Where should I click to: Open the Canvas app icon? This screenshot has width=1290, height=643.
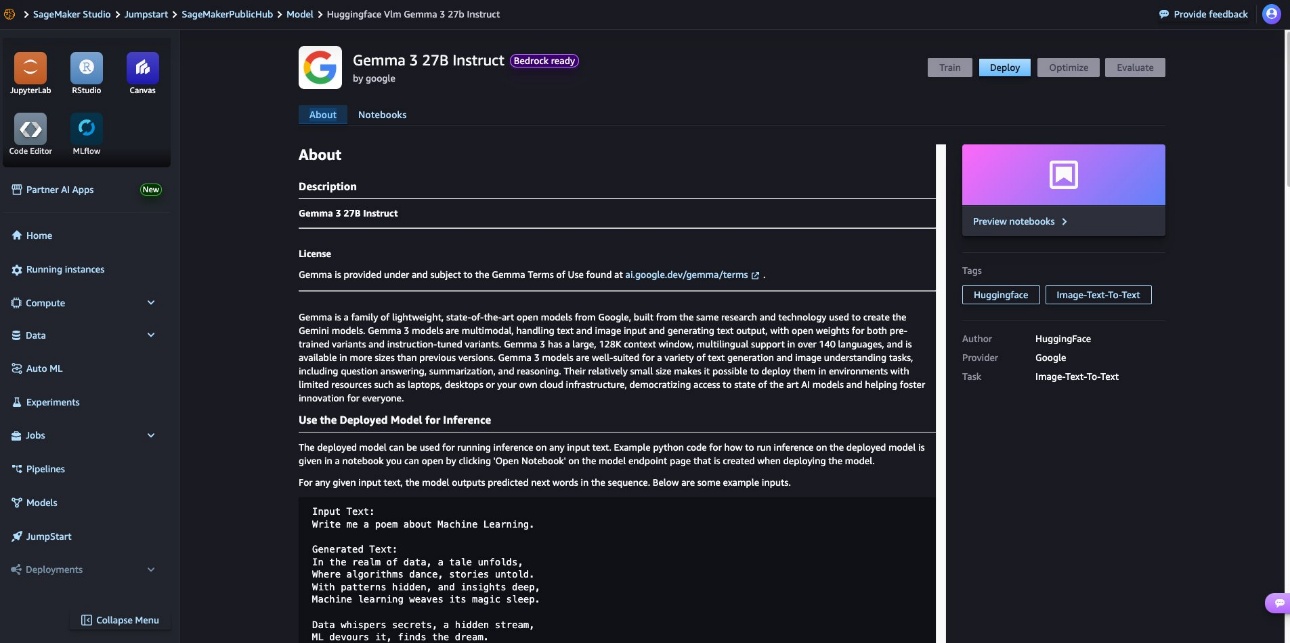[142, 68]
